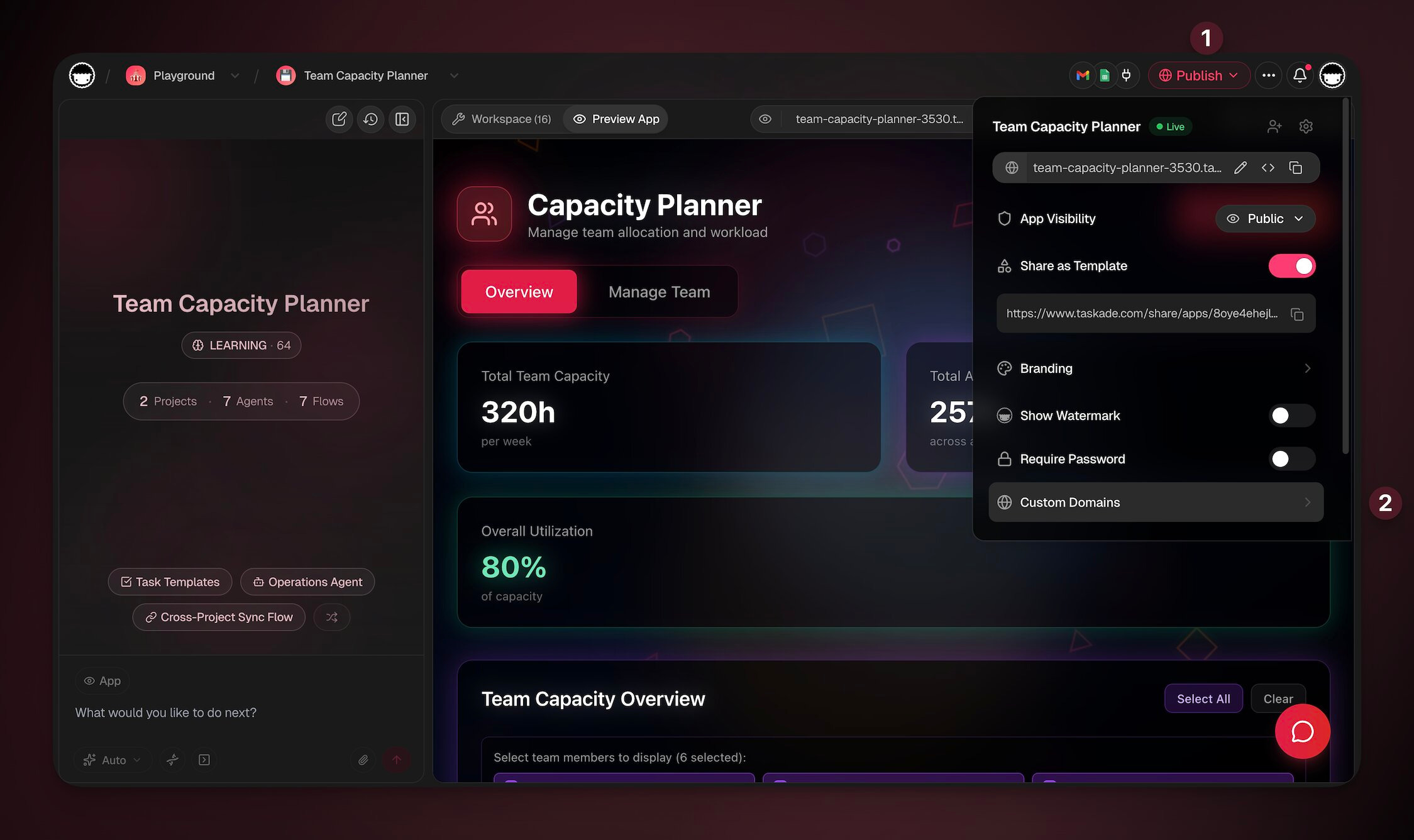Disable the Share as Template toggle

tap(1291, 266)
